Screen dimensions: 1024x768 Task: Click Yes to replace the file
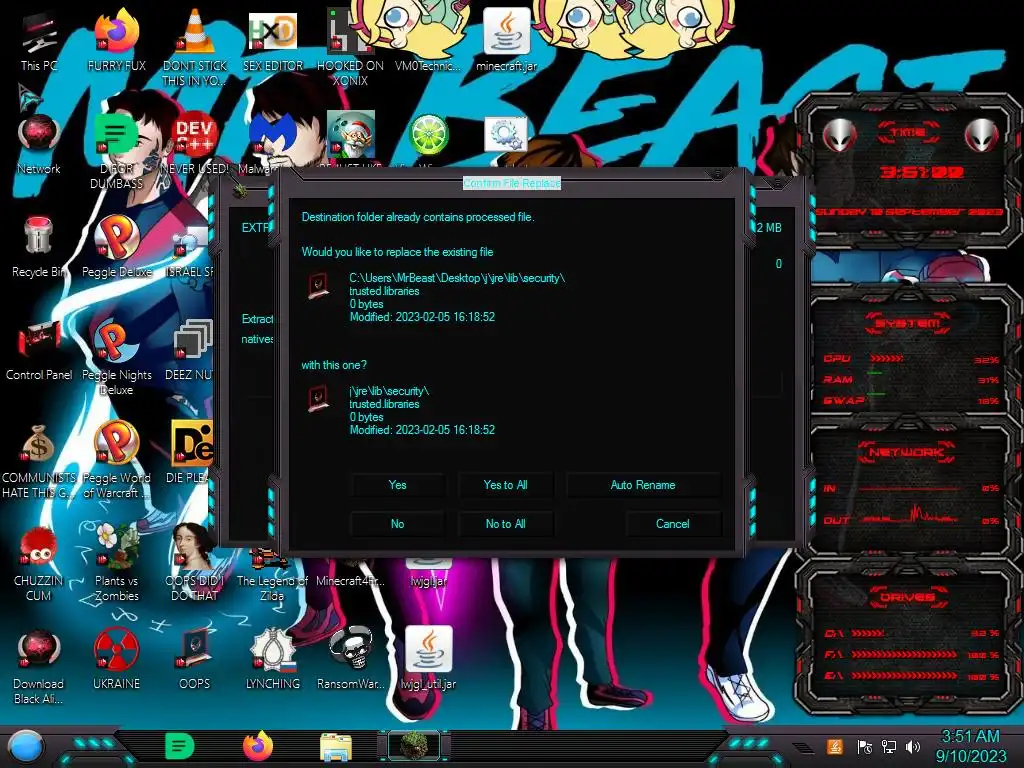(397, 485)
